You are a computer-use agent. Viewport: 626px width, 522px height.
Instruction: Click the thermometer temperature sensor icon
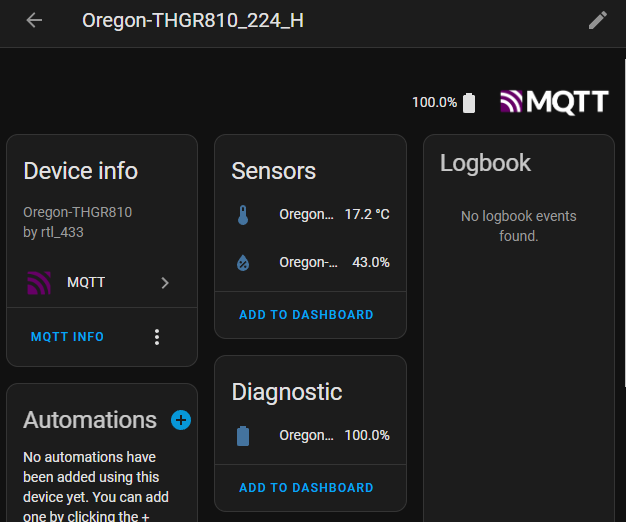pos(243,215)
